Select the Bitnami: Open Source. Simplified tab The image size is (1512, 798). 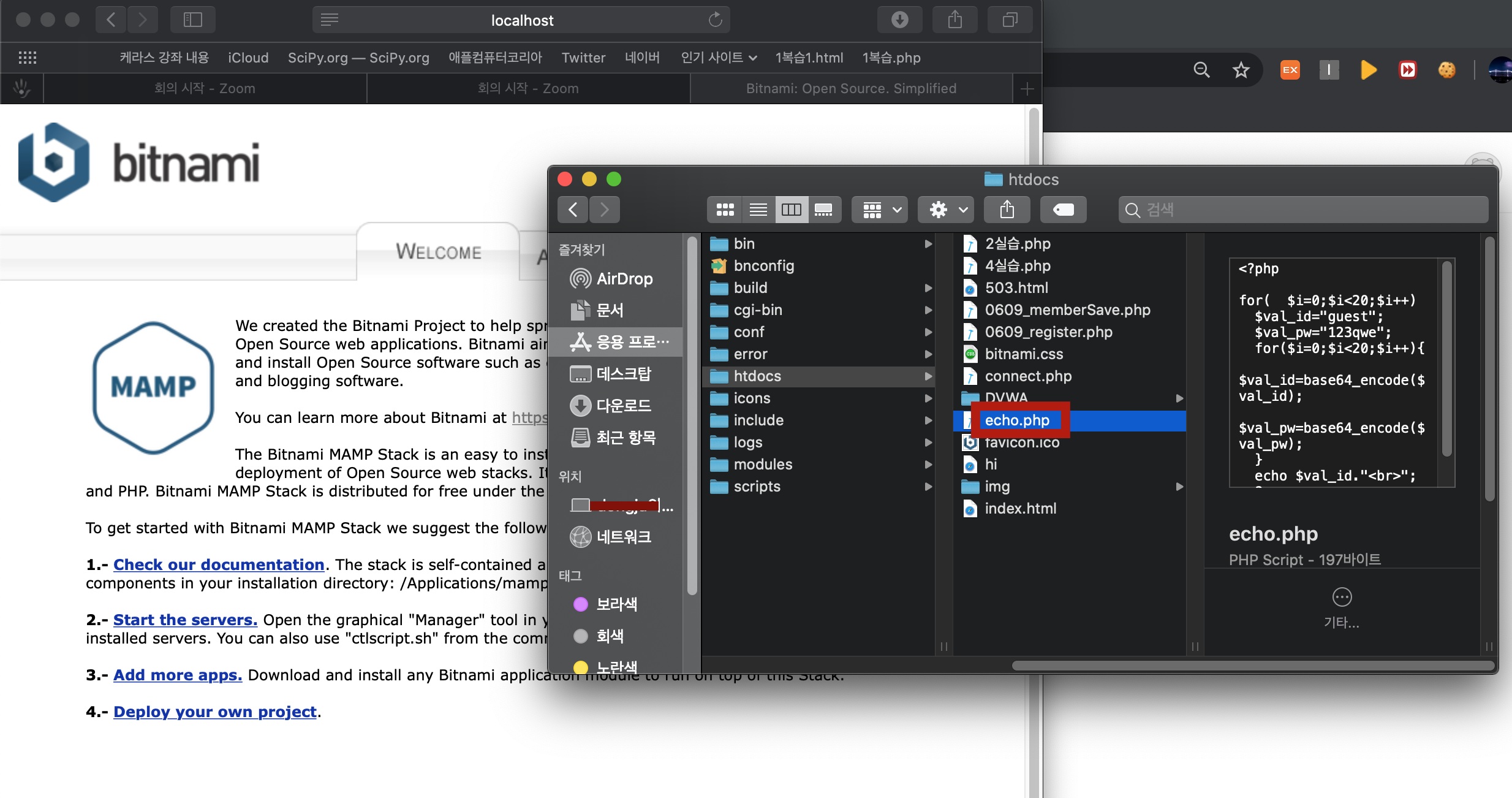(x=851, y=88)
